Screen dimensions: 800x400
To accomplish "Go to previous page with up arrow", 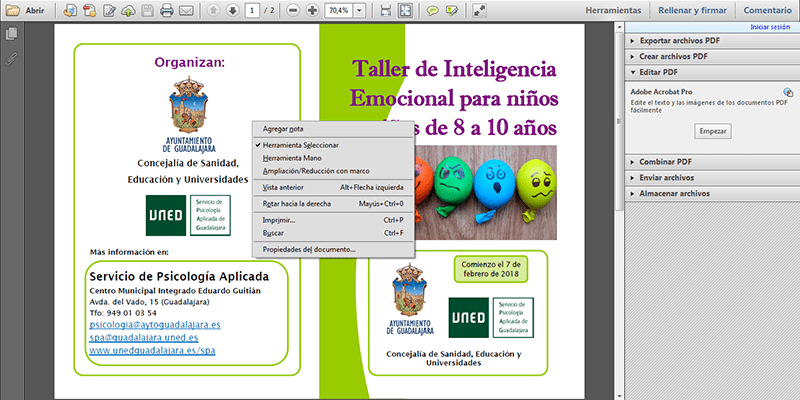I will pos(213,10).
